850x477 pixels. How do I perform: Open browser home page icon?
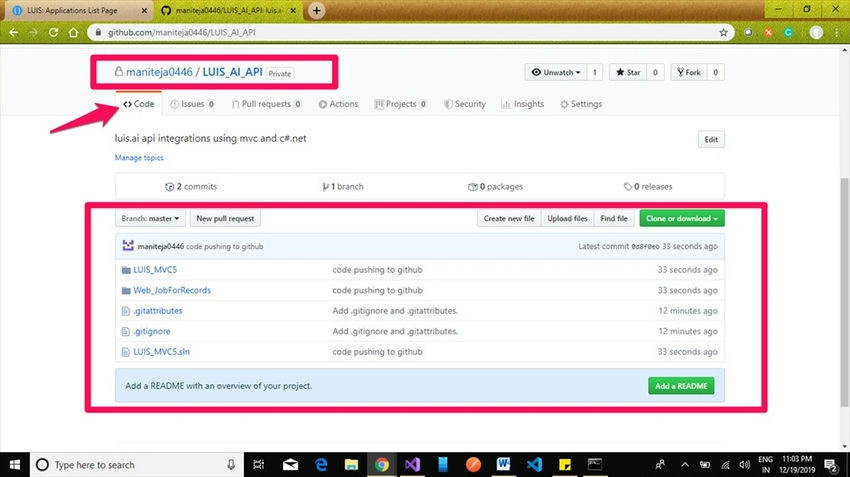pyautogui.click(x=73, y=33)
